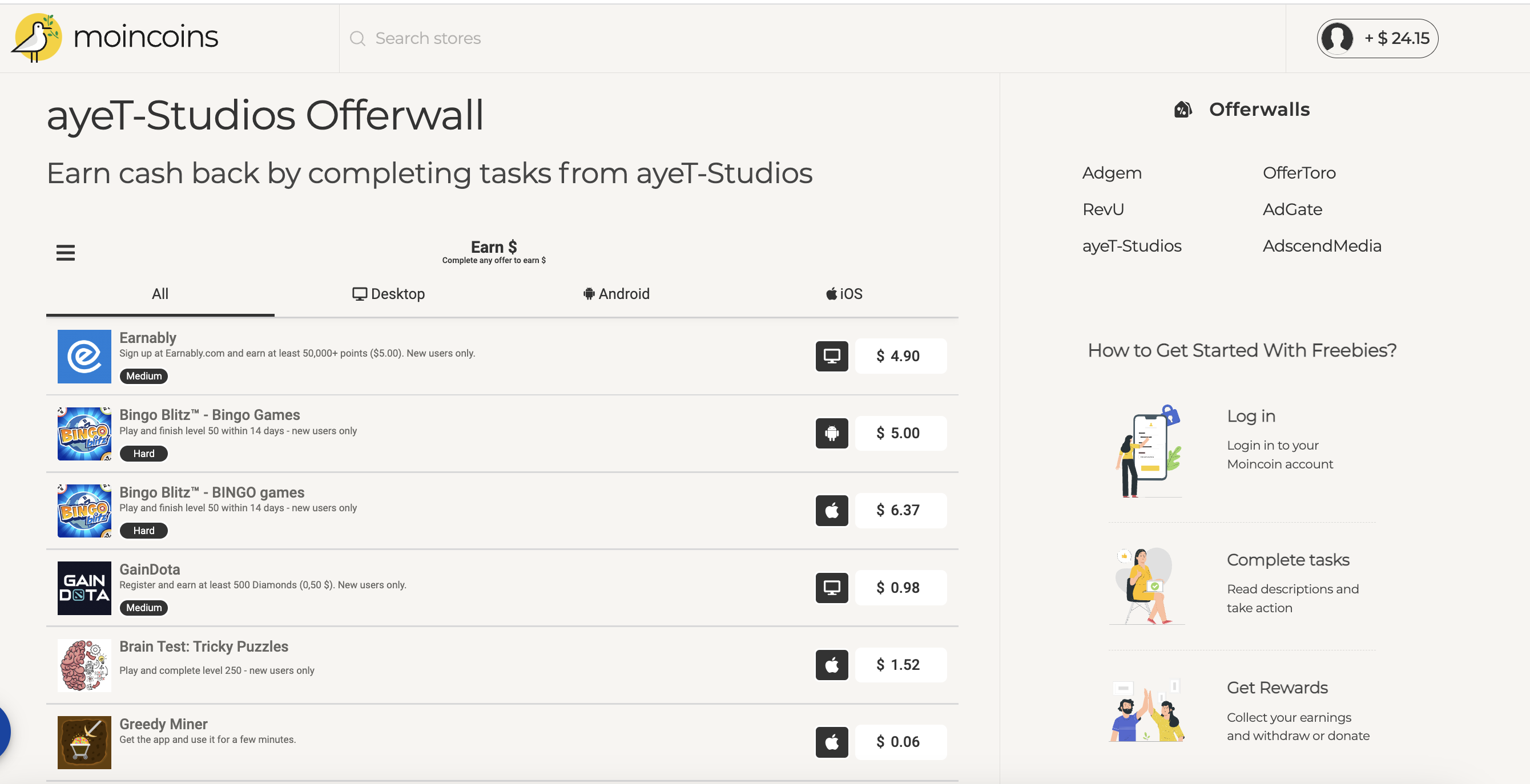The height and width of the screenshot is (784, 1530).
Task: Switch to the iOS tab
Action: [844, 294]
